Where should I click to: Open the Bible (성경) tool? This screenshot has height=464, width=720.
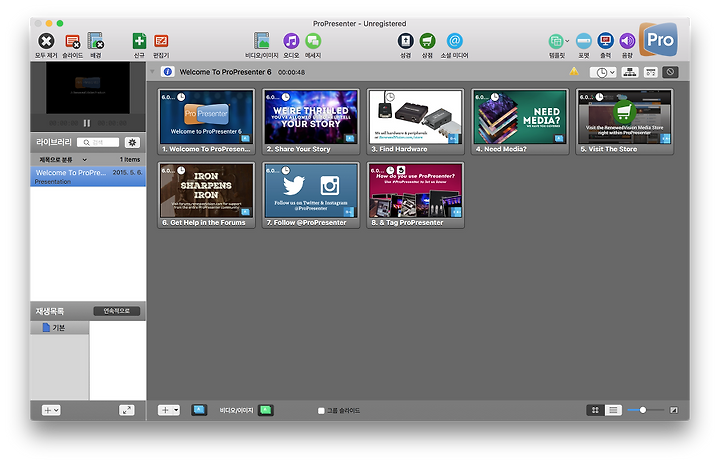(405, 41)
